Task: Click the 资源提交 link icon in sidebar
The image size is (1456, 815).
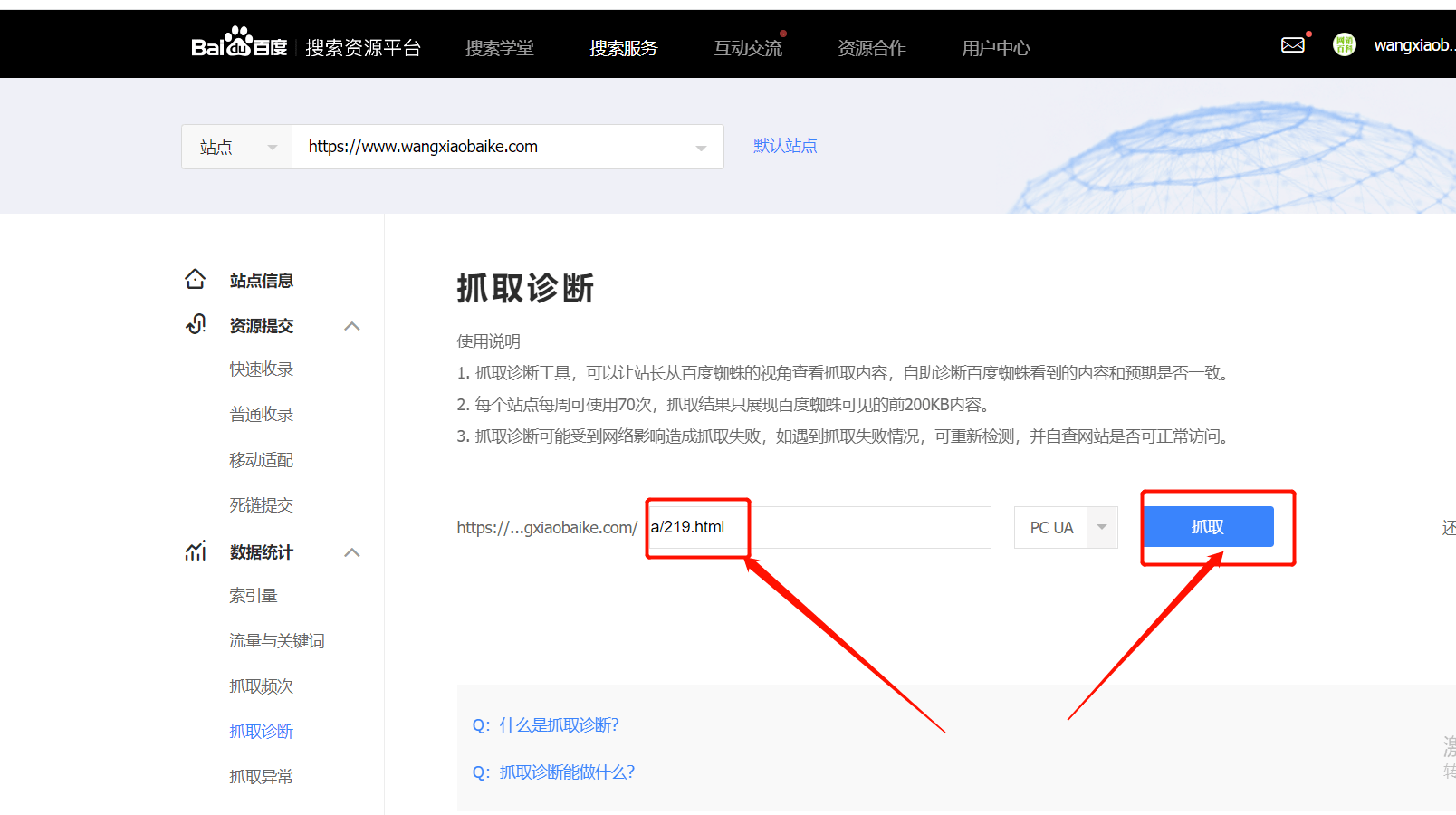Action: [x=196, y=325]
